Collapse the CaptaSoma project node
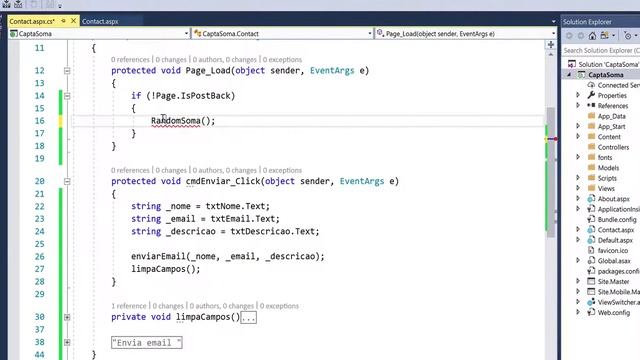Screen dimensions: 640x360 569,75
